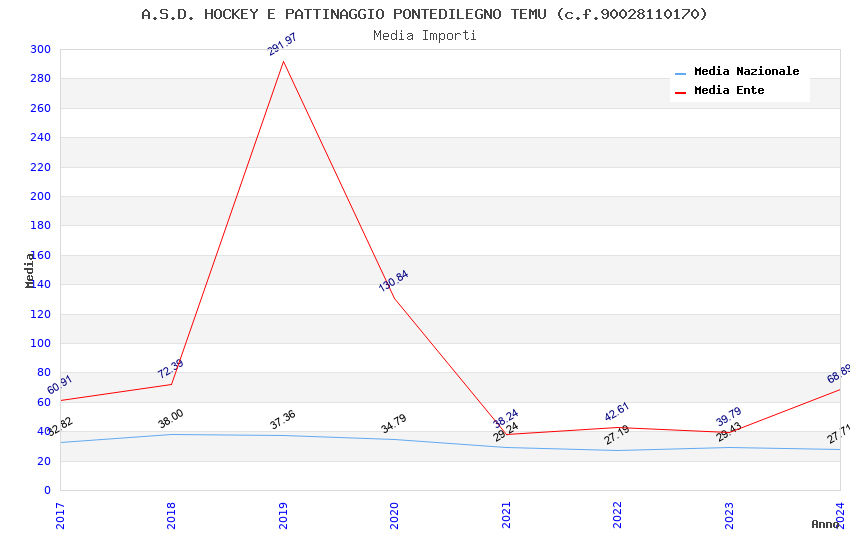
Task: Click the Media y-axis title
Action: click(29, 270)
